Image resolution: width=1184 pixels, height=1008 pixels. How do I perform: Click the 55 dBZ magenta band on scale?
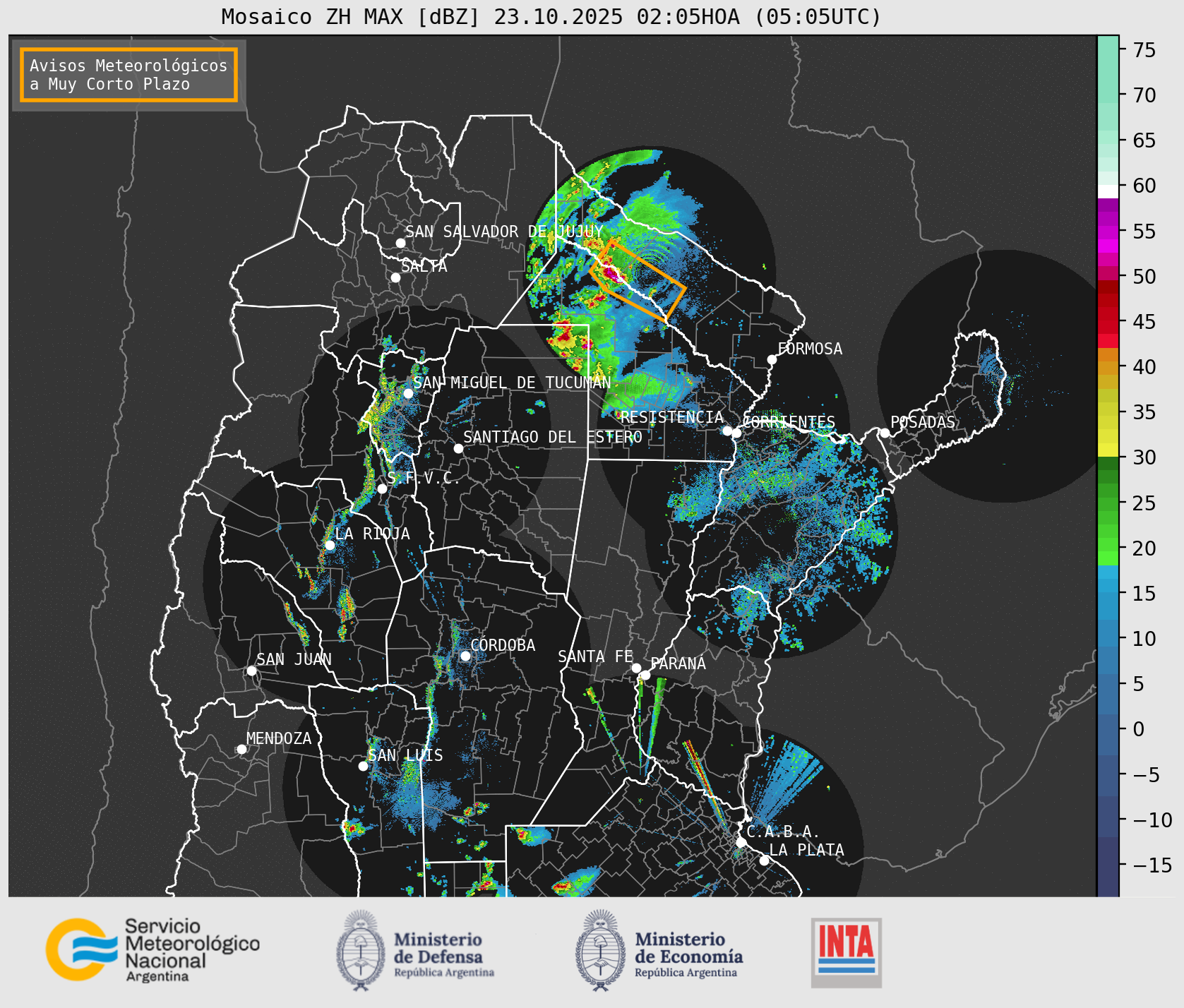(1108, 231)
